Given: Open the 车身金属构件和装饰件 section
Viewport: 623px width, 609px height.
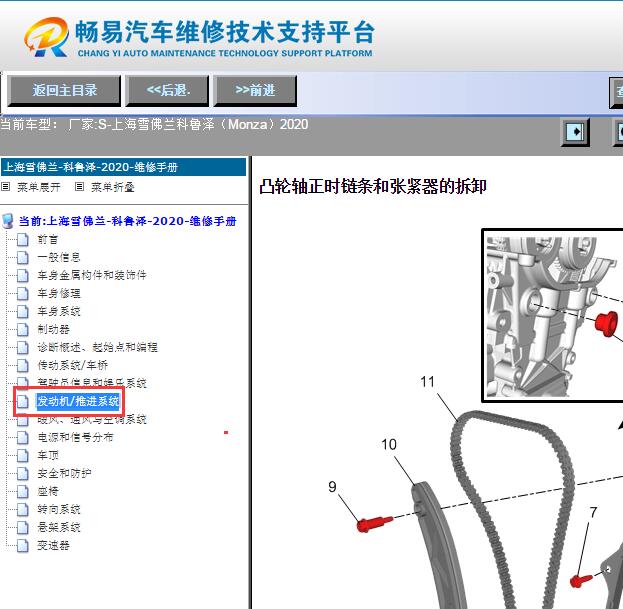Looking at the screenshot, I should pyautogui.click(x=92, y=275).
